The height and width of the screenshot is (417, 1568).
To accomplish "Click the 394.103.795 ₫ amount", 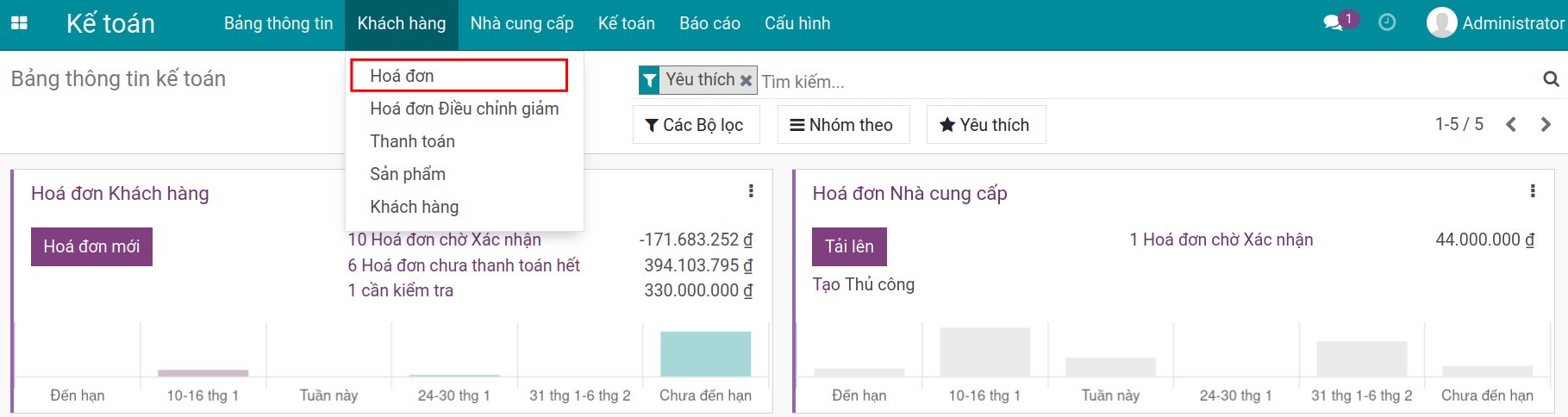I will pos(698,265).
